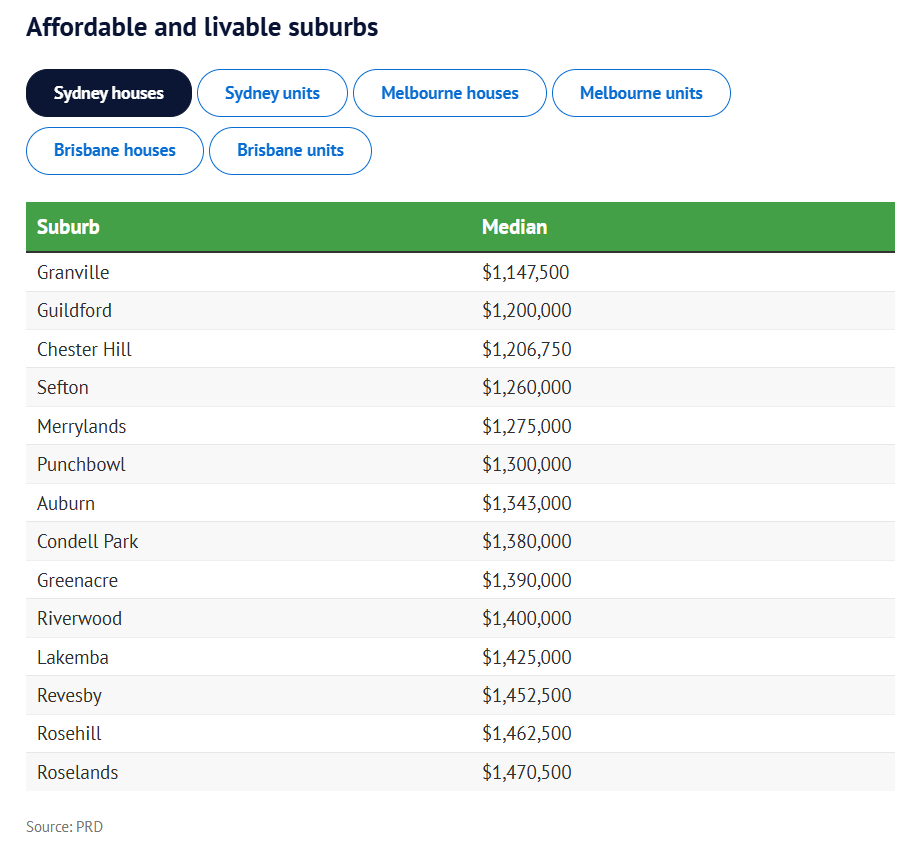
Task: Select the $1,300,000 median value
Action: pos(526,465)
